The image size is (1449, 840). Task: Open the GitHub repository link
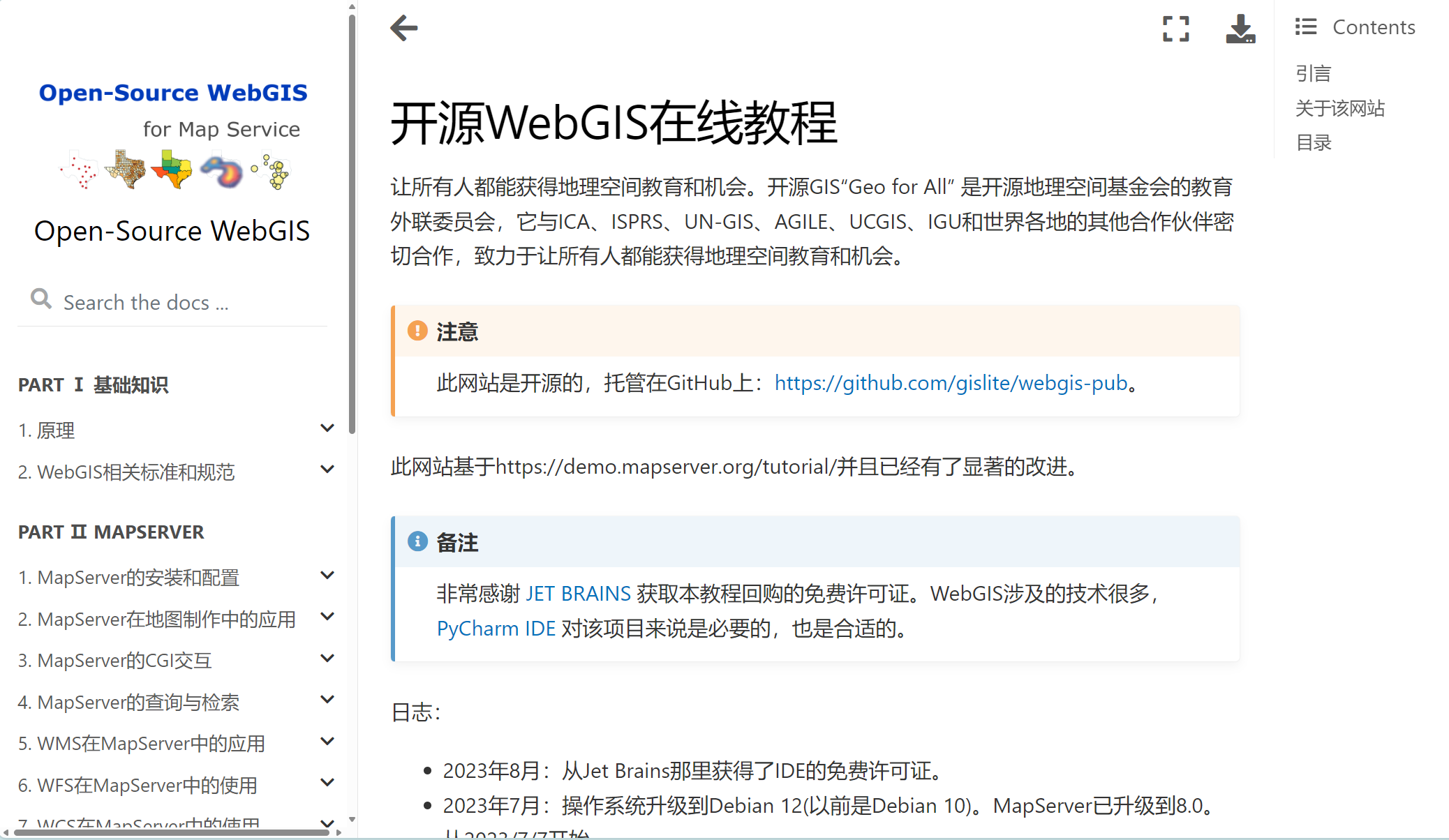click(x=951, y=383)
